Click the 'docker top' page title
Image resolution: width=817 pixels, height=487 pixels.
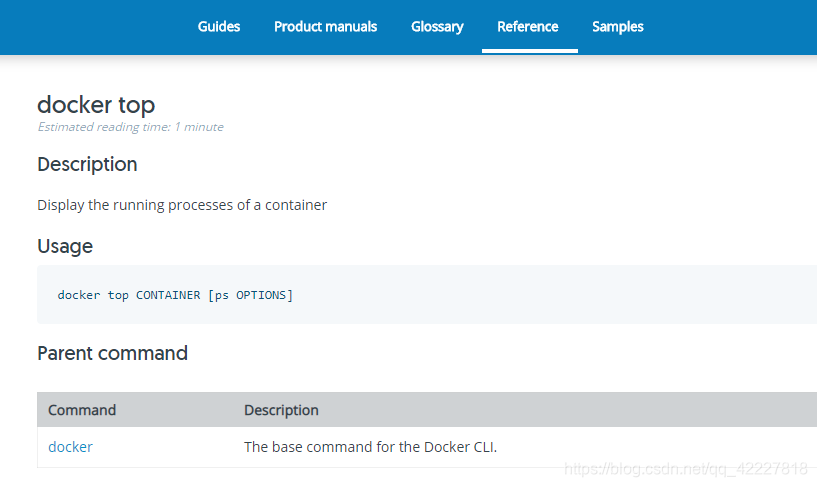(96, 105)
